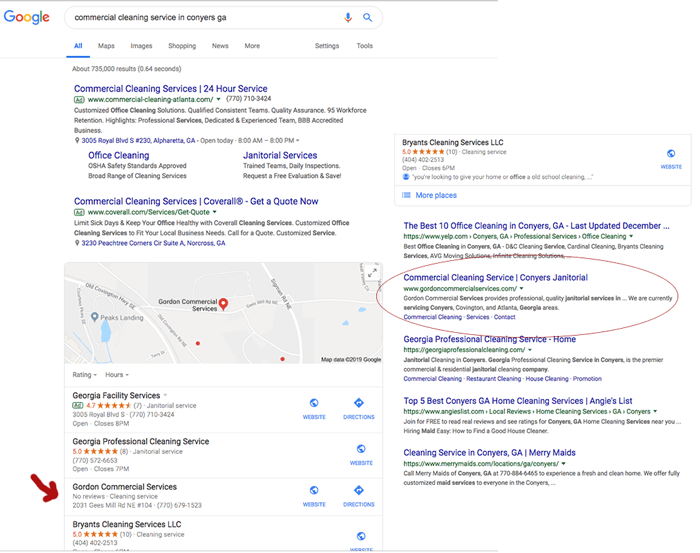Click Services sitelink under Gordon Commercial result

pos(478,317)
